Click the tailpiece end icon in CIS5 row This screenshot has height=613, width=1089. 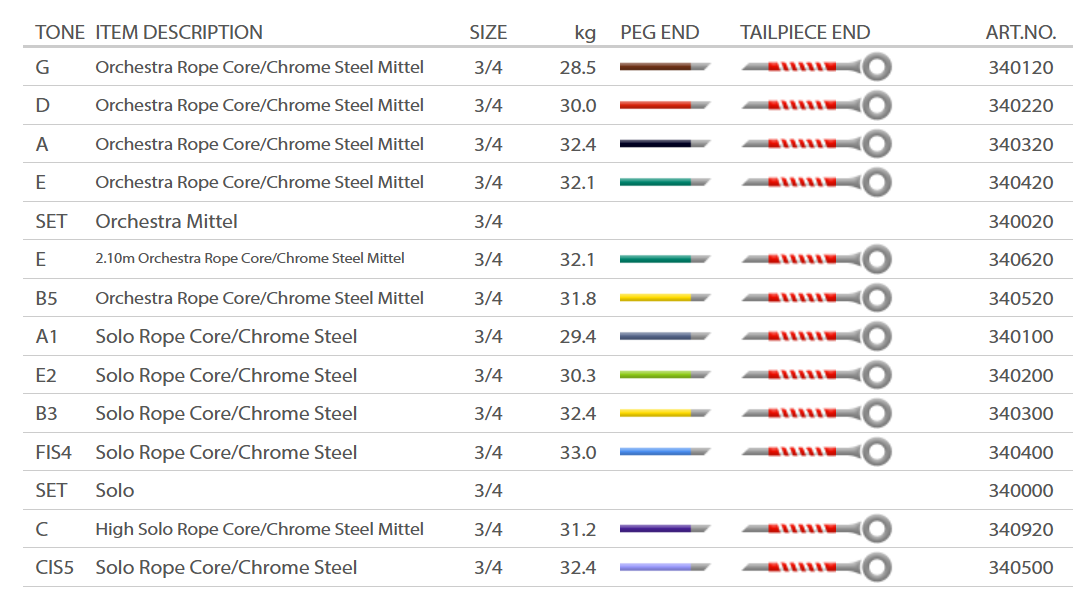coord(815,568)
